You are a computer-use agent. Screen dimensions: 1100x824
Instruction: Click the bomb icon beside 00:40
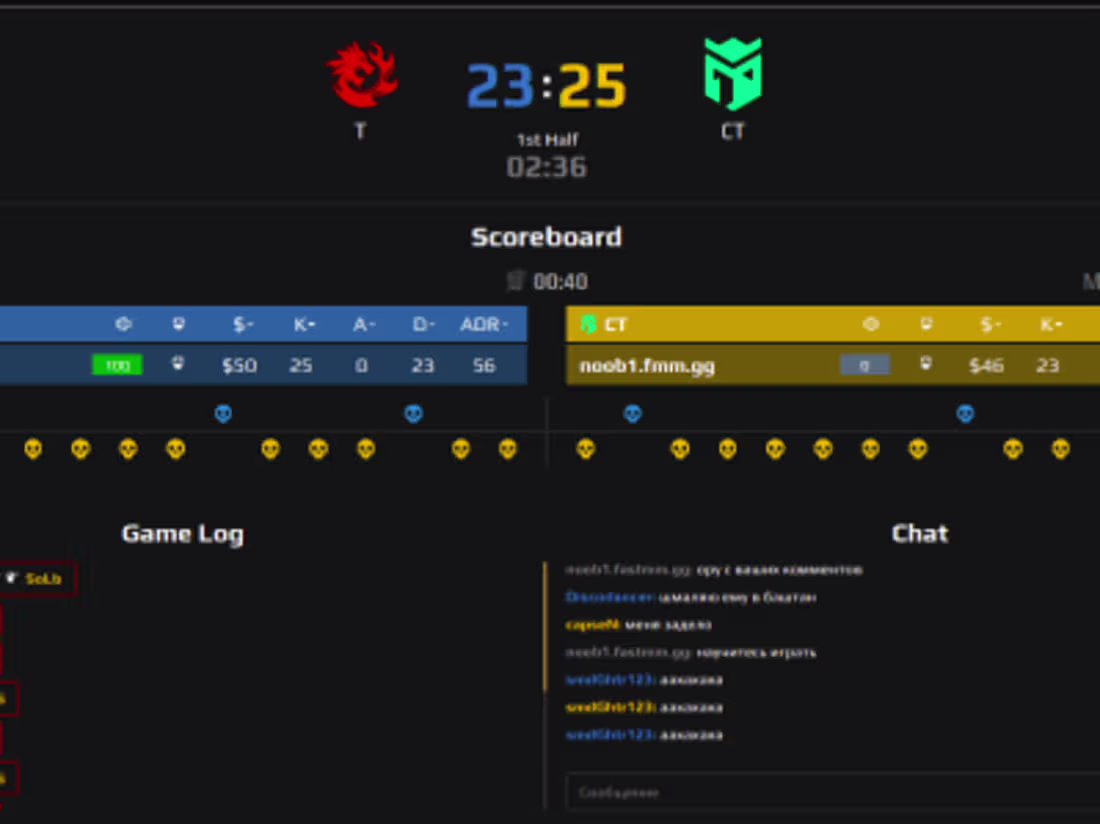click(516, 281)
